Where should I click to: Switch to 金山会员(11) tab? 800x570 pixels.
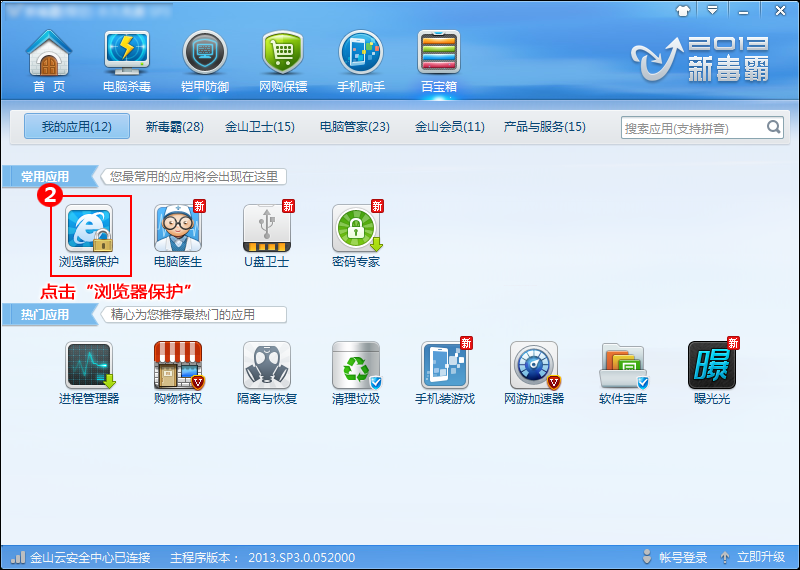pyautogui.click(x=449, y=127)
